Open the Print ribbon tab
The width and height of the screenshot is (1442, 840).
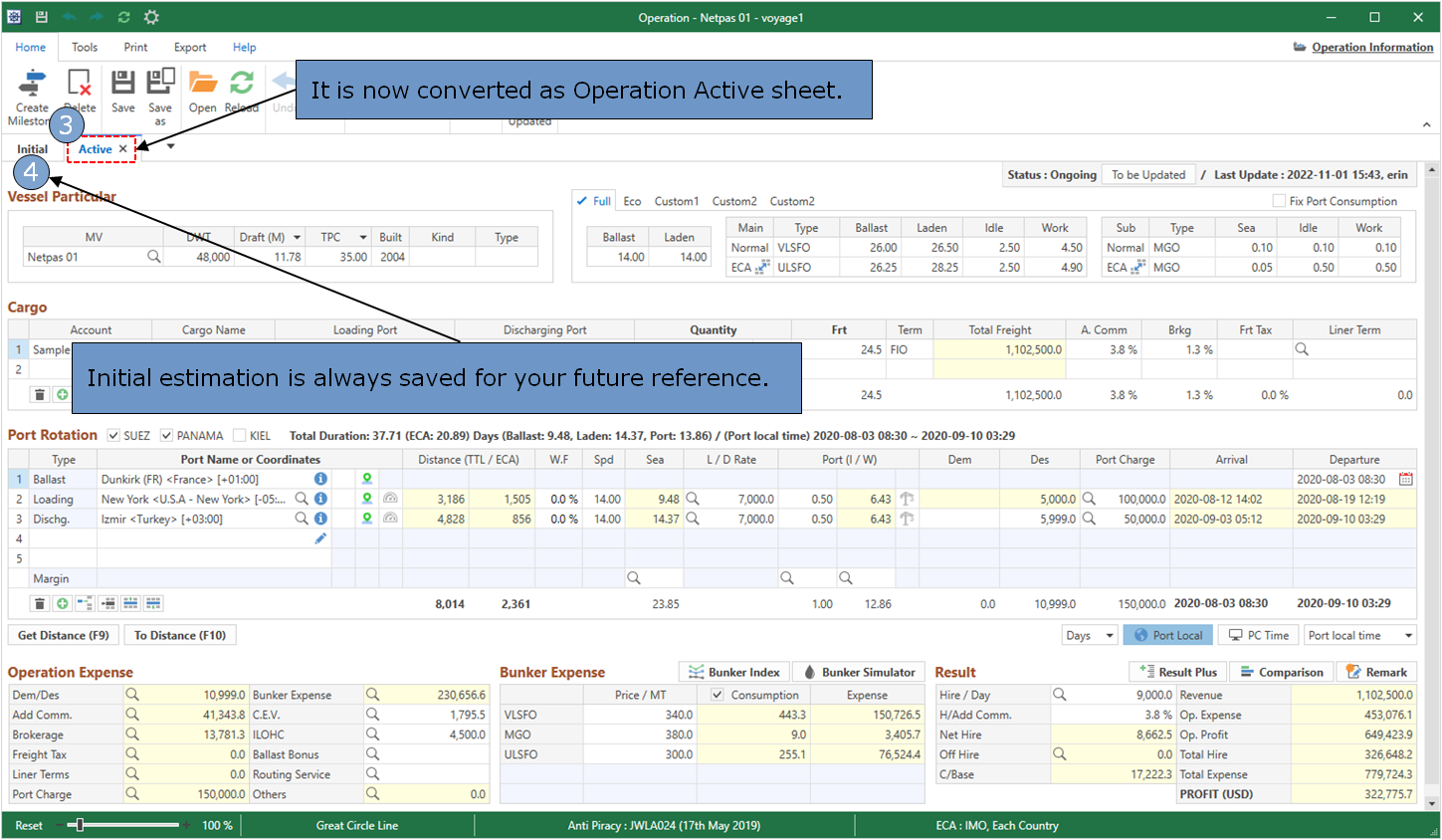pos(135,47)
